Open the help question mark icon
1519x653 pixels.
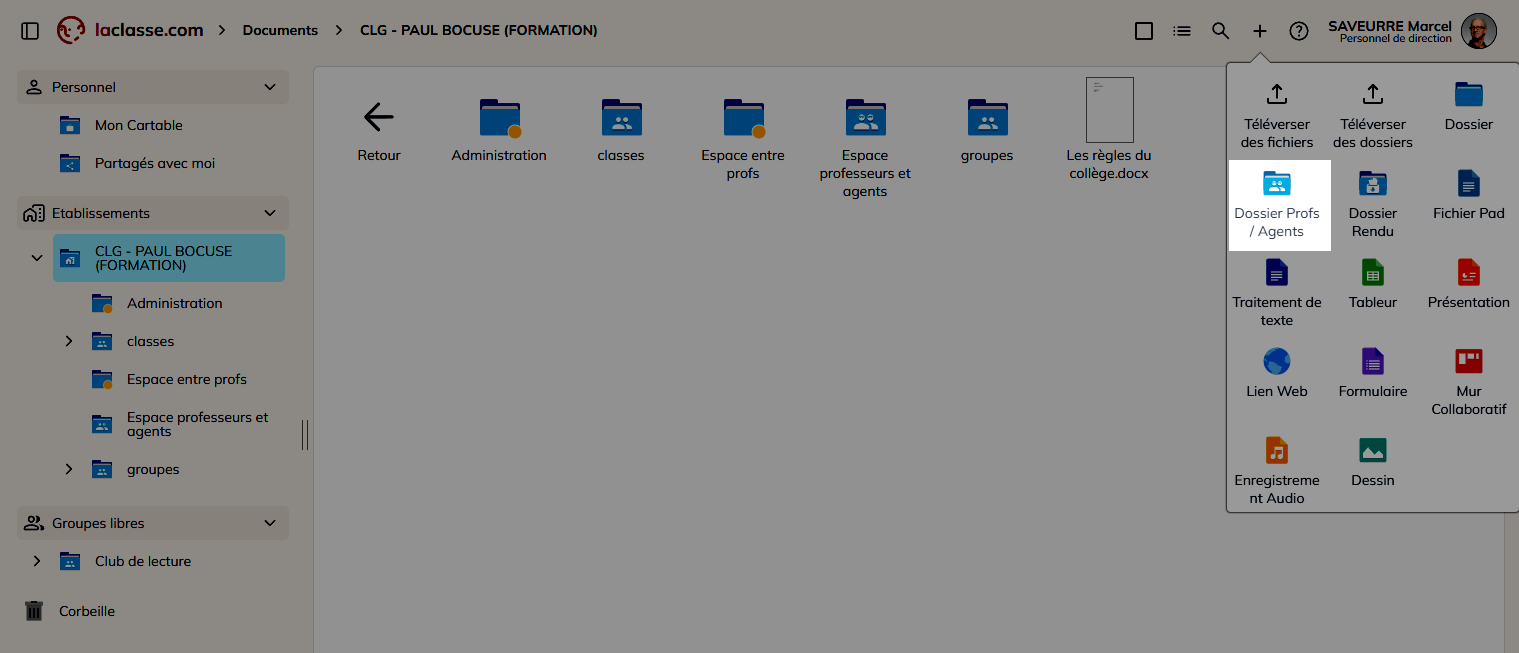1299,31
